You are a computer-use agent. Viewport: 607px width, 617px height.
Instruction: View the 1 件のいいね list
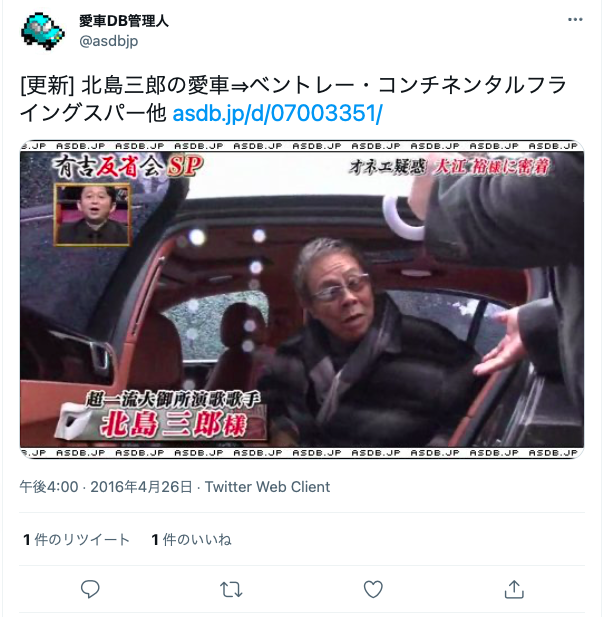click(x=191, y=539)
